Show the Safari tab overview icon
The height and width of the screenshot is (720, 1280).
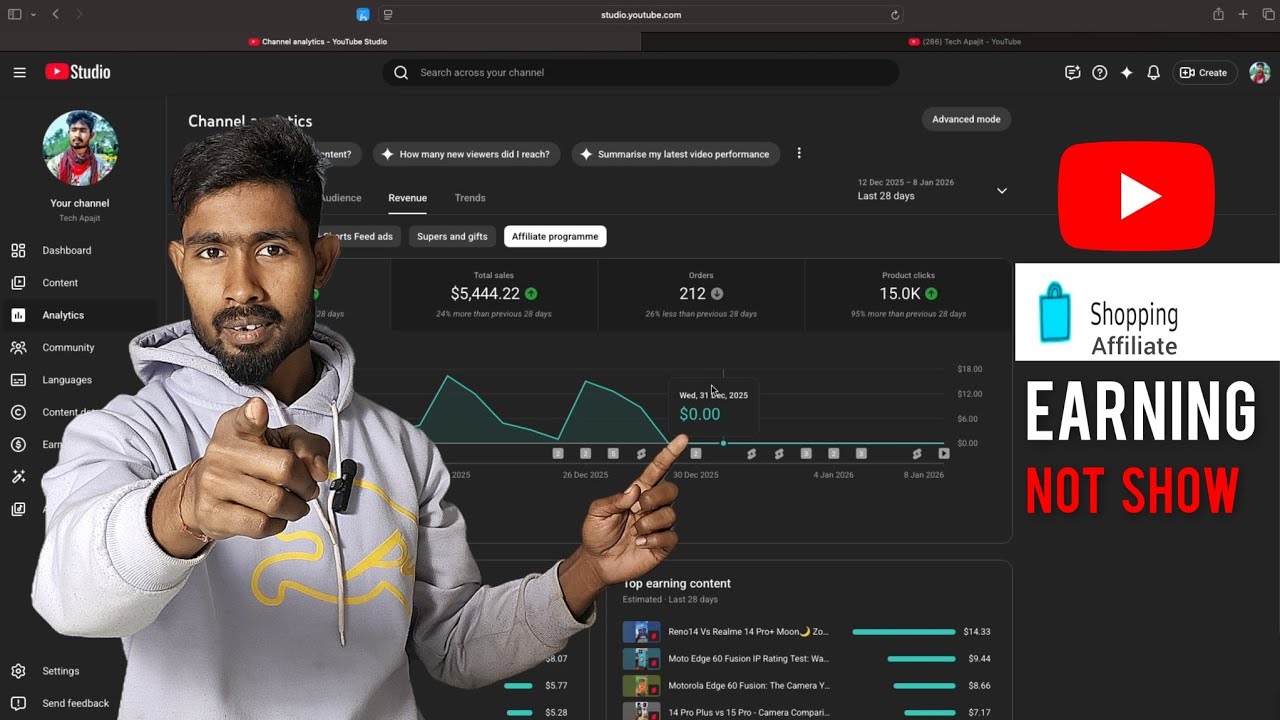tap(1268, 14)
